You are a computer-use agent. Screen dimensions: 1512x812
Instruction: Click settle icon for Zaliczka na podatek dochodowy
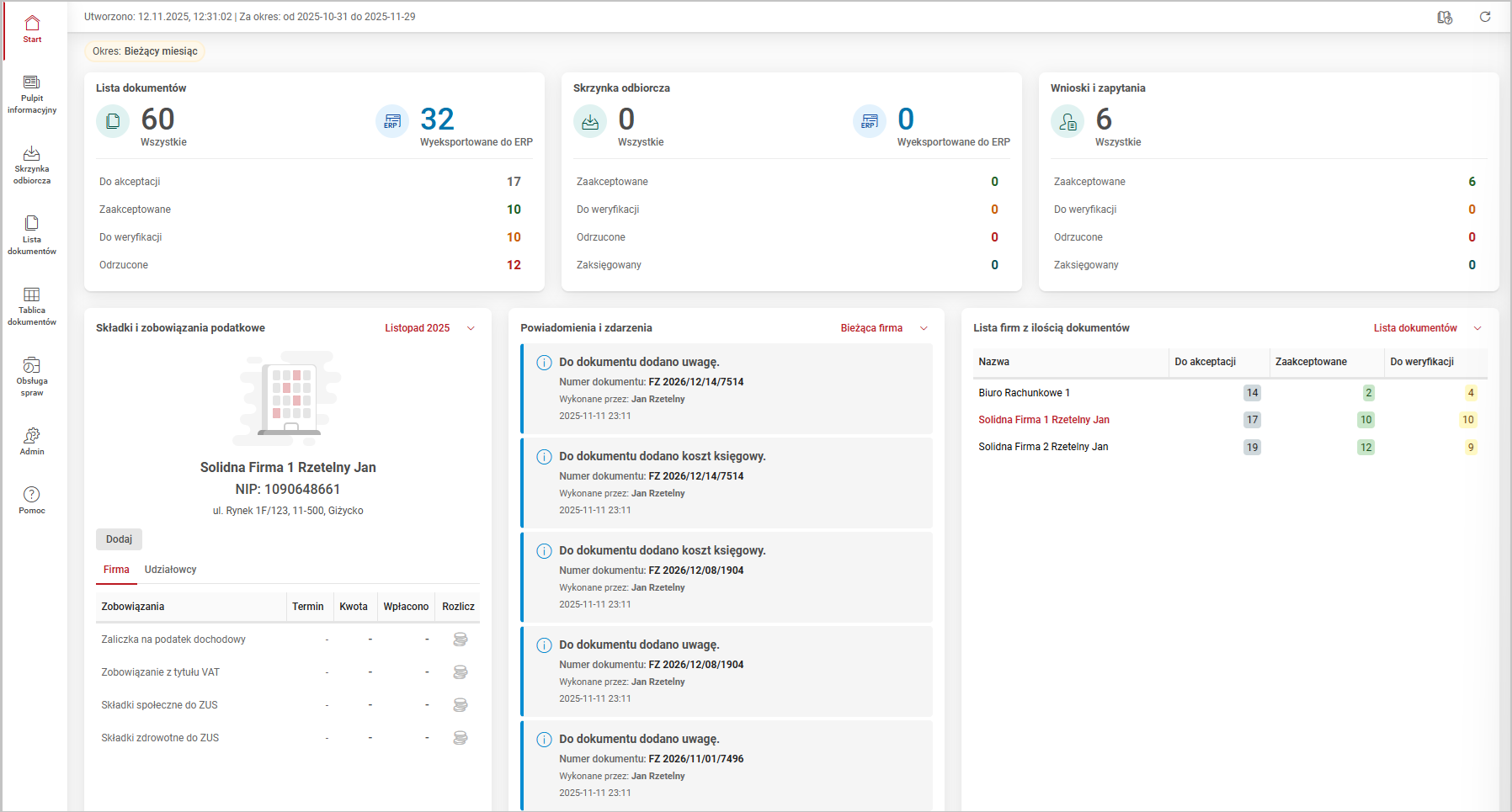click(x=460, y=640)
